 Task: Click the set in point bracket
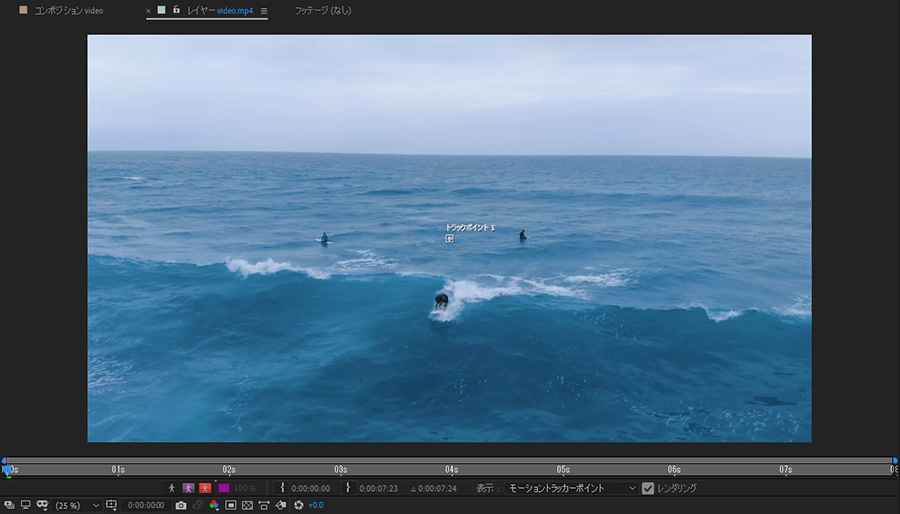283,488
